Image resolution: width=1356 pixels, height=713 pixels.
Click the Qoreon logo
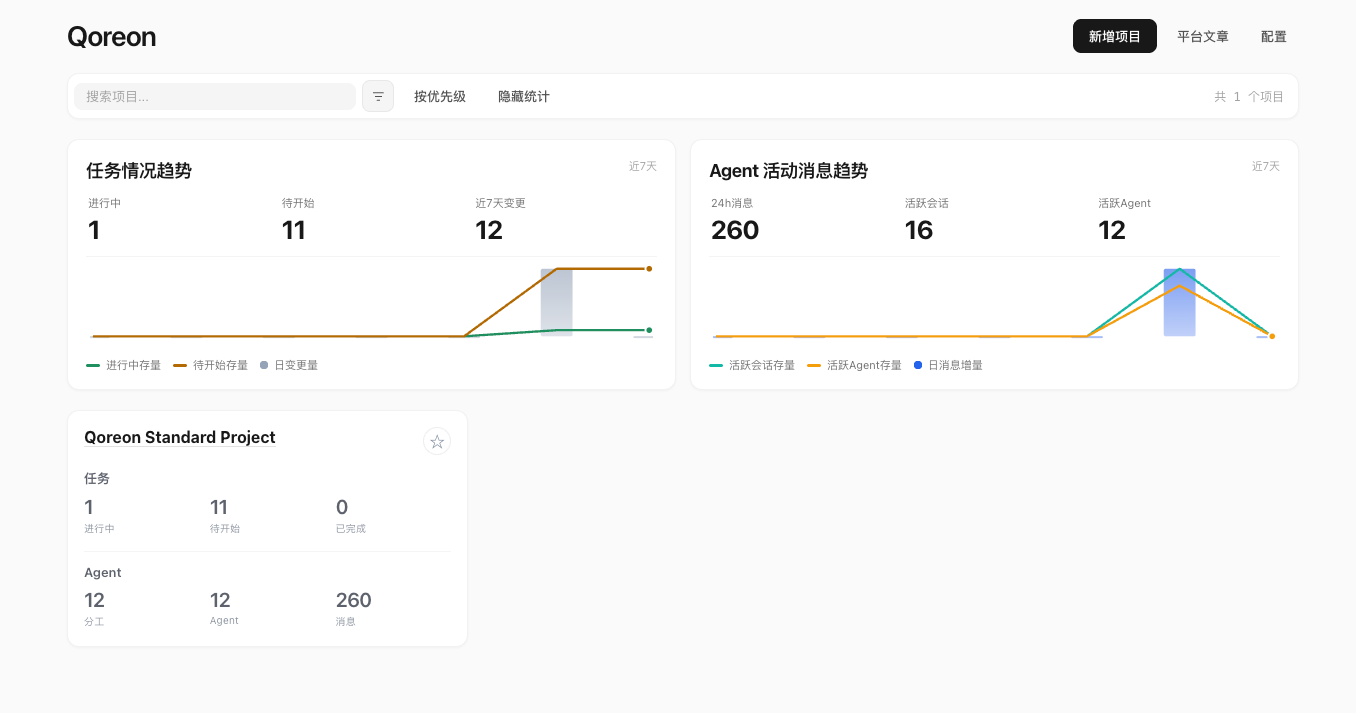click(111, 37)
